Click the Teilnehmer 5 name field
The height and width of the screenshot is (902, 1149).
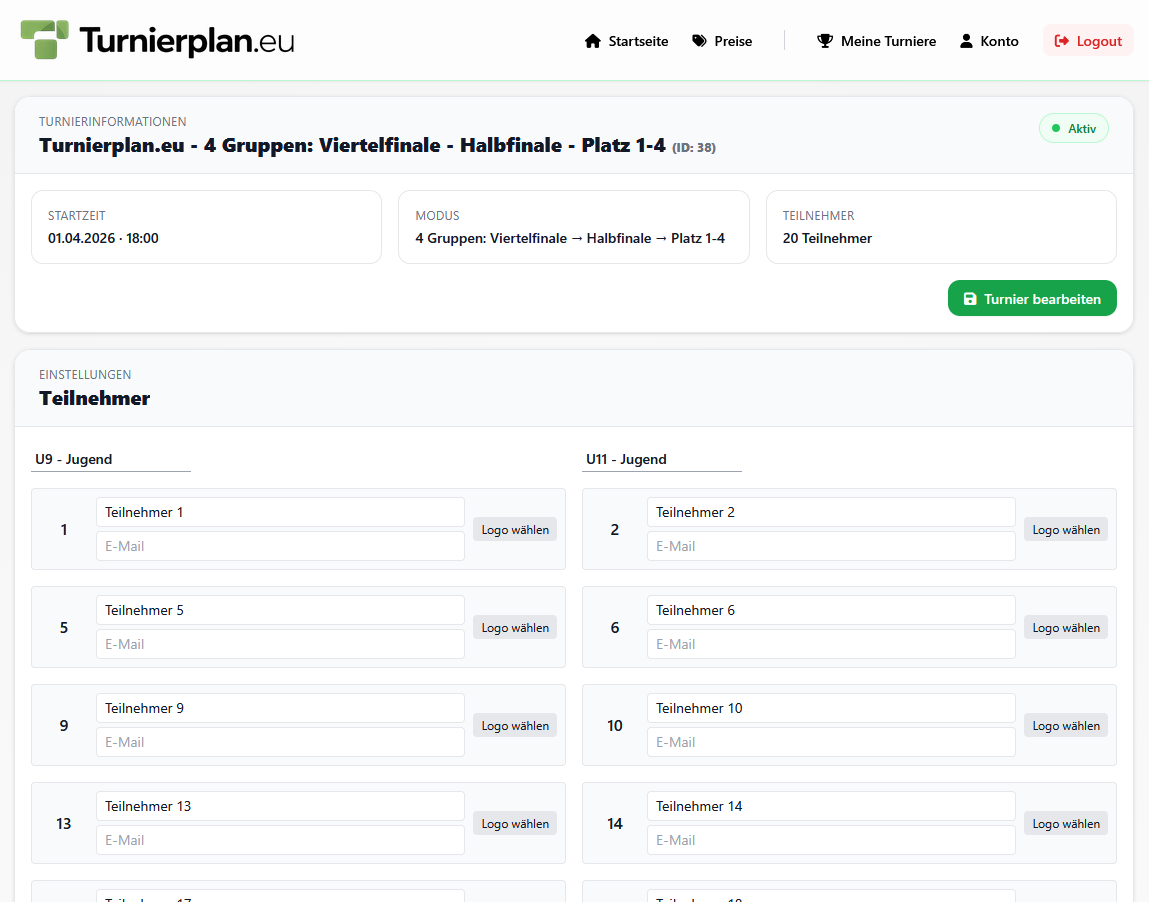280,610
